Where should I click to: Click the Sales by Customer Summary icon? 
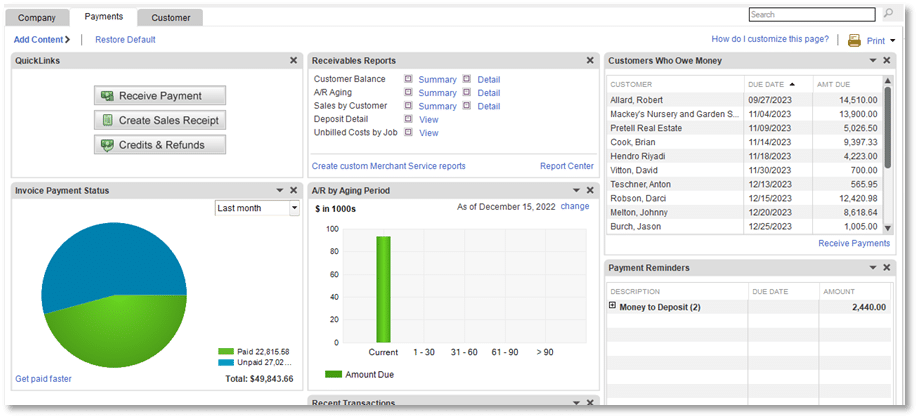coord(408,106)
